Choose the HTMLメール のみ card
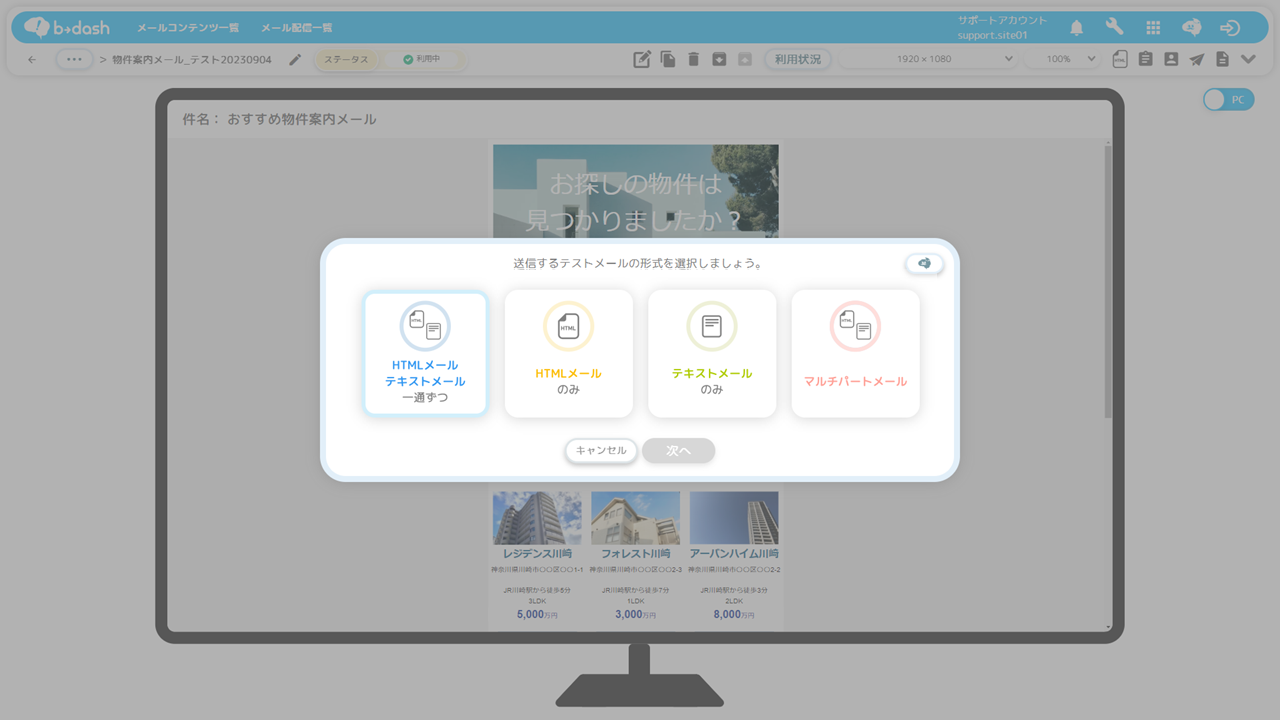1280x720 pixels. click(569, 353)
